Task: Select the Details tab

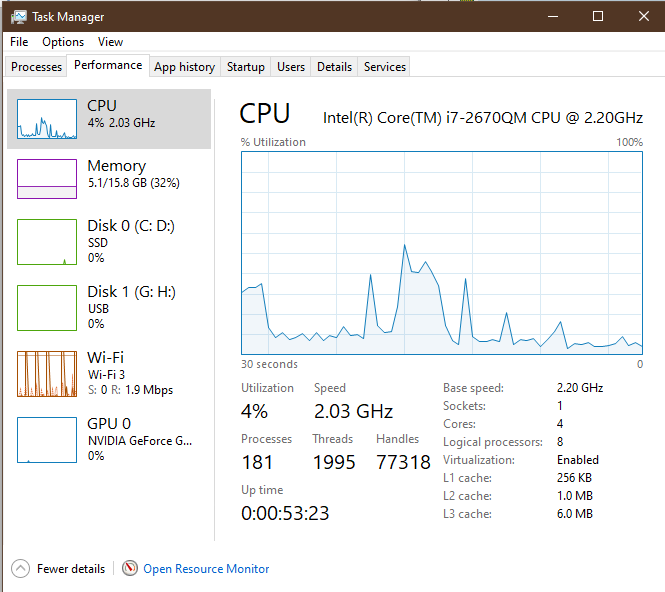Action: coord(334,67)
